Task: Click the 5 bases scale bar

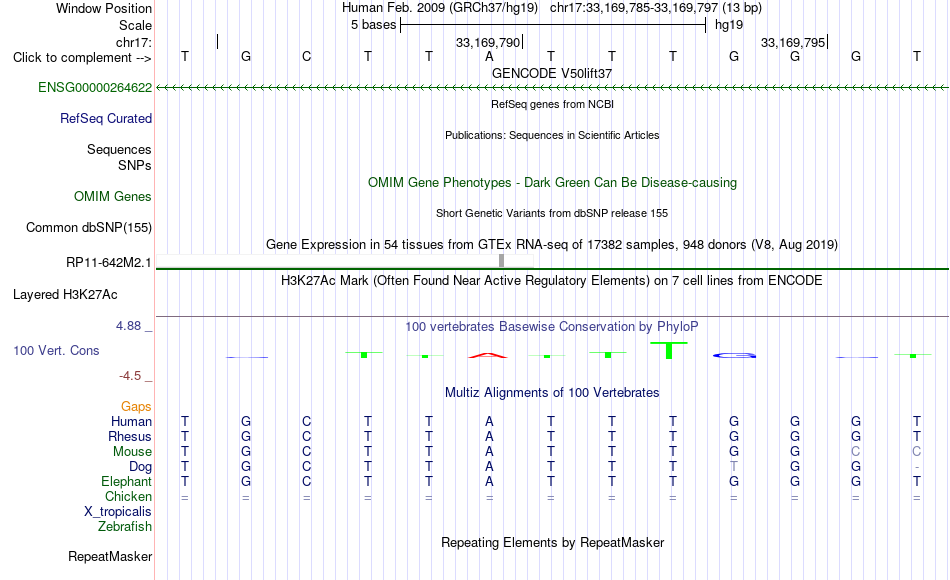Action: pos(553,25)
